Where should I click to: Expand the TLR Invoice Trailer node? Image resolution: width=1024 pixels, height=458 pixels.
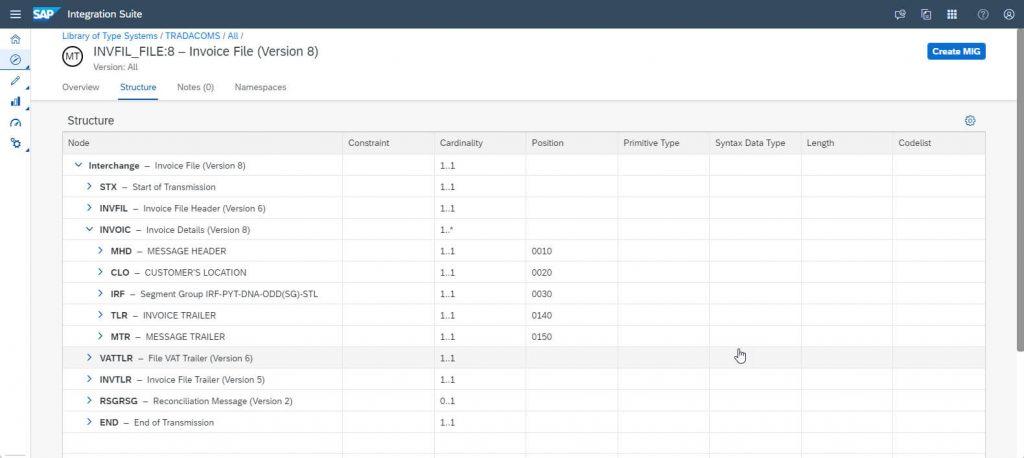101,315
